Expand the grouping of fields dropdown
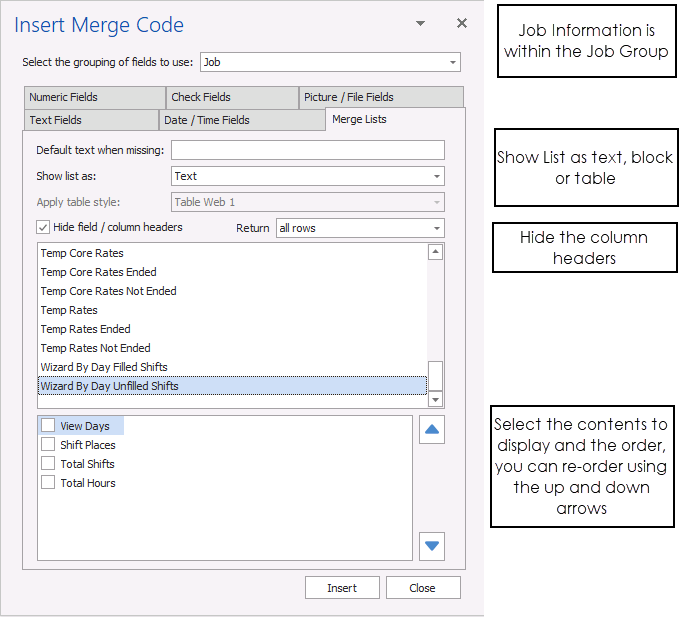Viewport: 681px width, 617px height. (x=453, y=62)
